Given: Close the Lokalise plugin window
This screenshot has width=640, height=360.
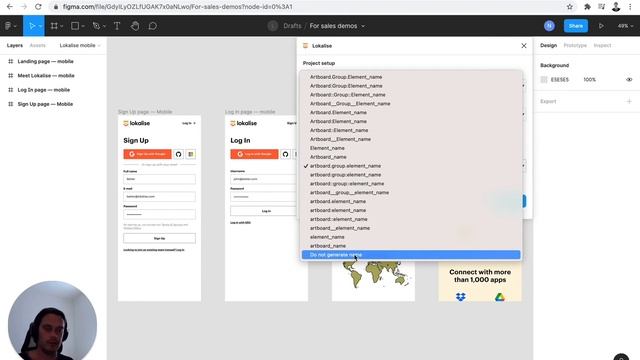Looking at the screenshot, I should 524,46.
